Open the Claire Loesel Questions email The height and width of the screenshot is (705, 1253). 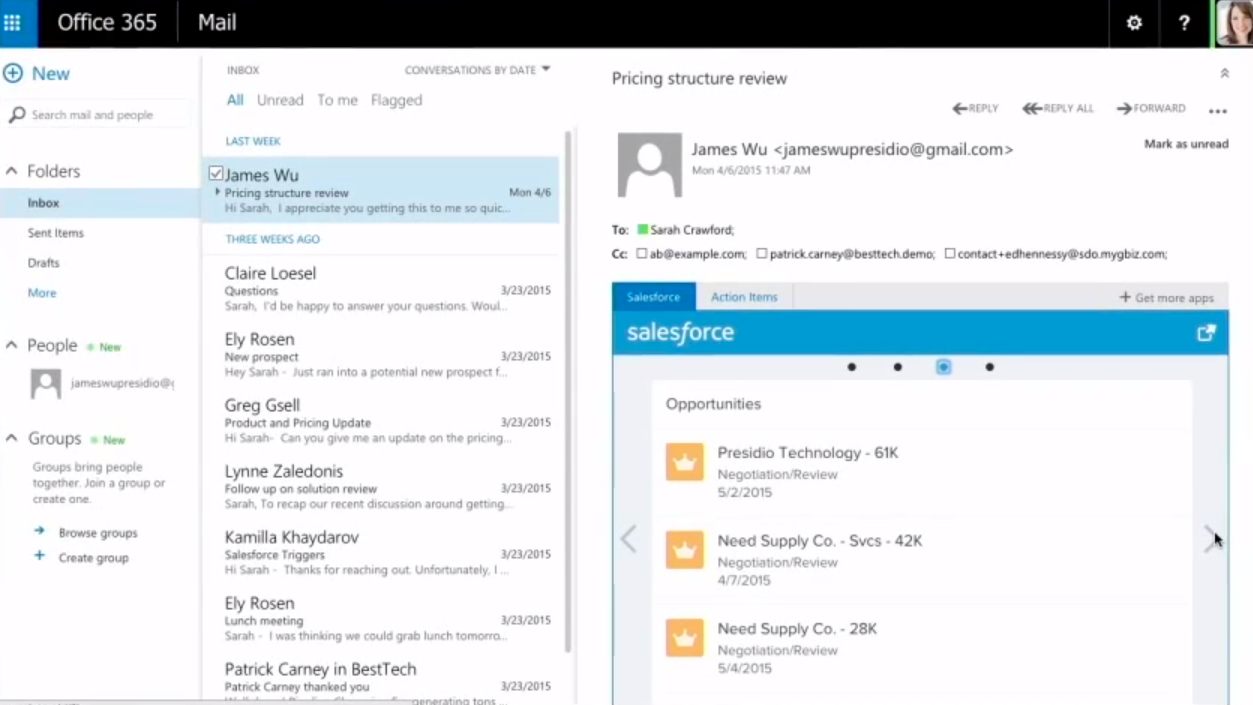(380, 289)
